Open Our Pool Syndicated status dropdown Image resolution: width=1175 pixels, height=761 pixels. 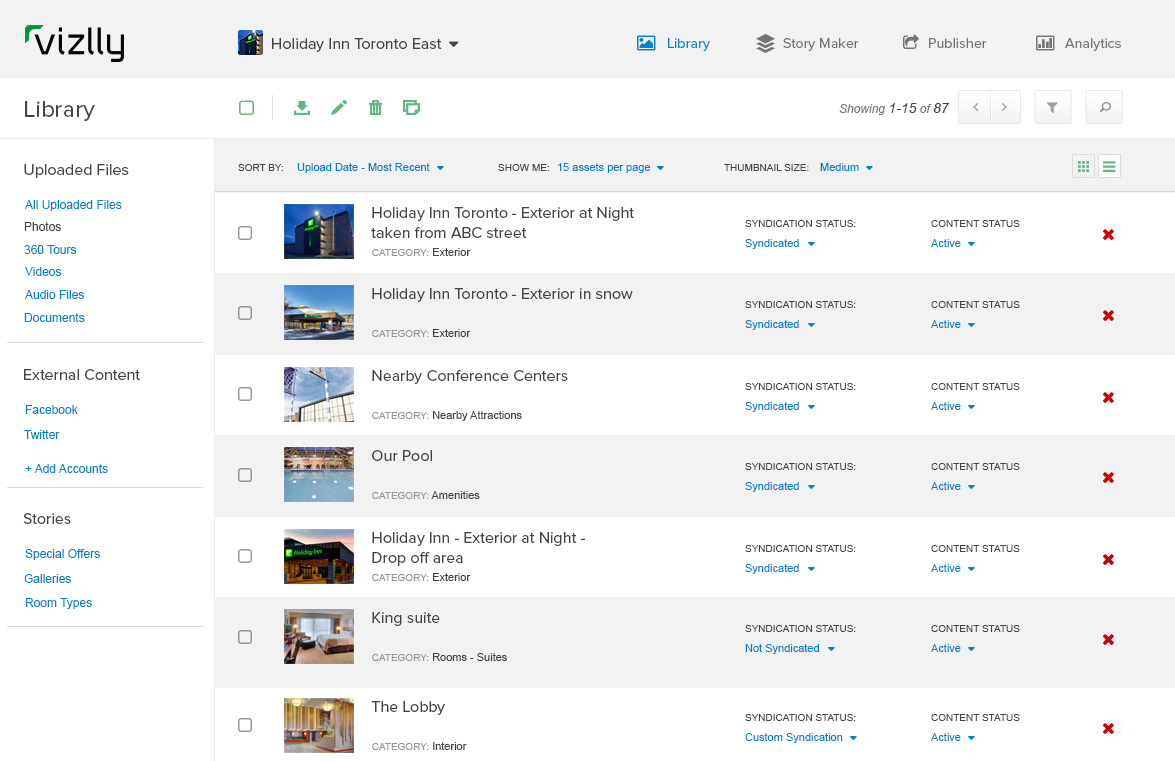[780, 487]
